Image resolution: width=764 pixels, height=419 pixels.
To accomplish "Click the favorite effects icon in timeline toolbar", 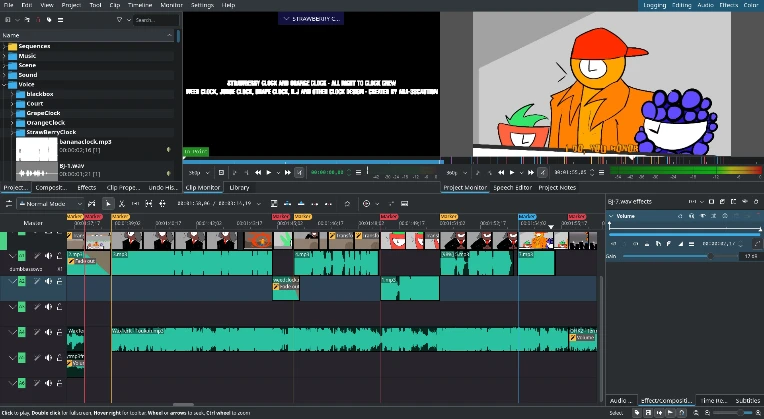I will pyautogui.click(x=347, y=204).
